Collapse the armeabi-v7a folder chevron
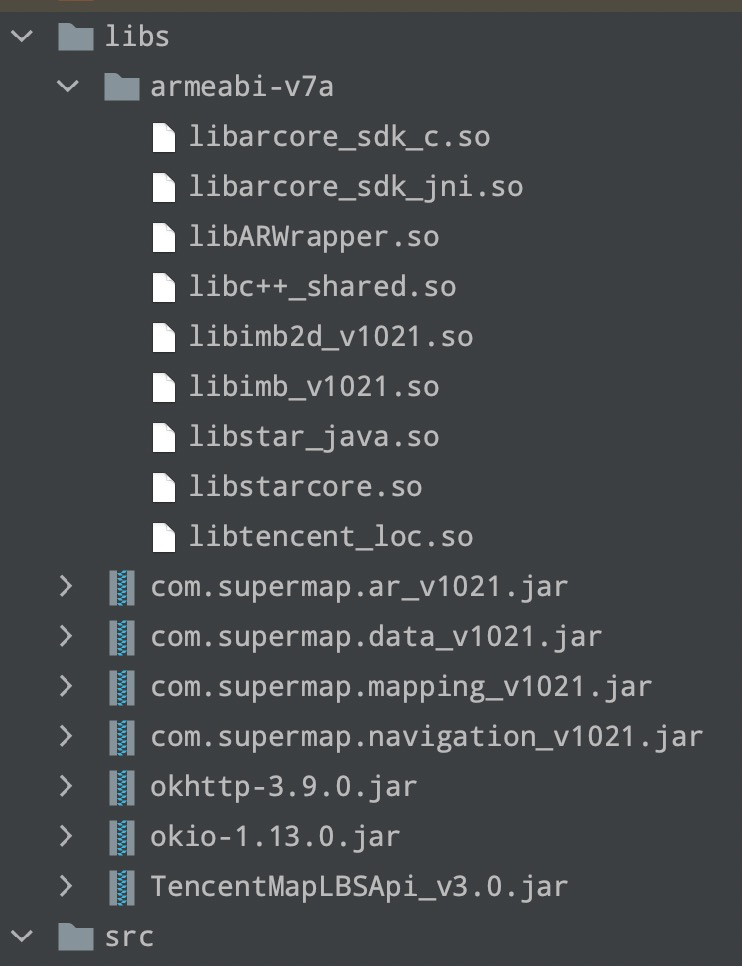 pos(68,86)
